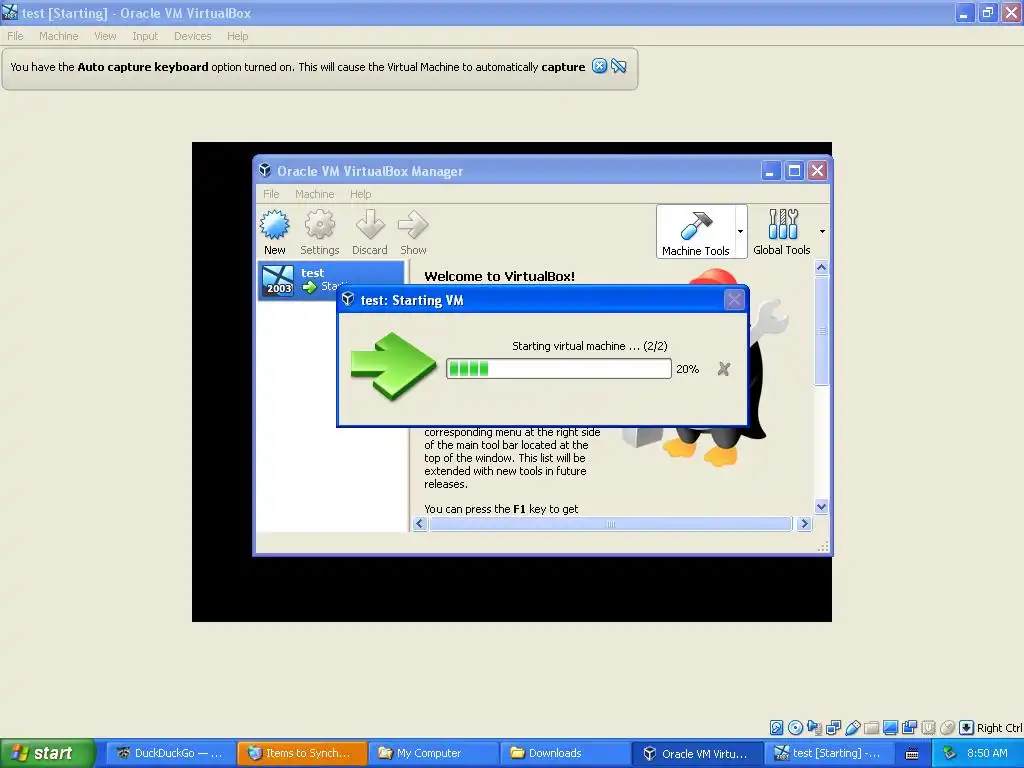Open the Input menu
The height and width of the screenshot is (768, 1024).
pos(145,36)
